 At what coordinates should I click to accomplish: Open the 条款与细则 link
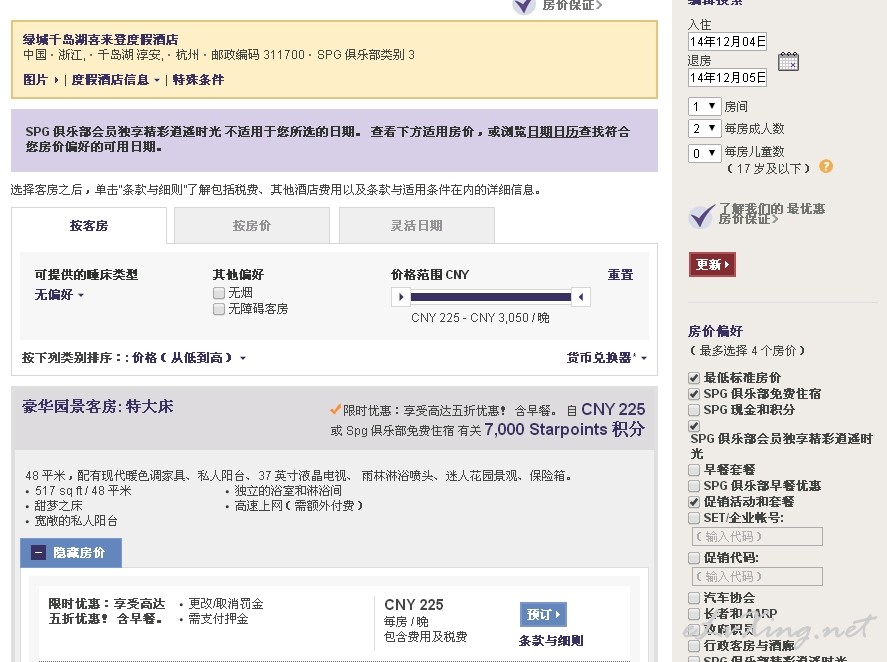551,640
